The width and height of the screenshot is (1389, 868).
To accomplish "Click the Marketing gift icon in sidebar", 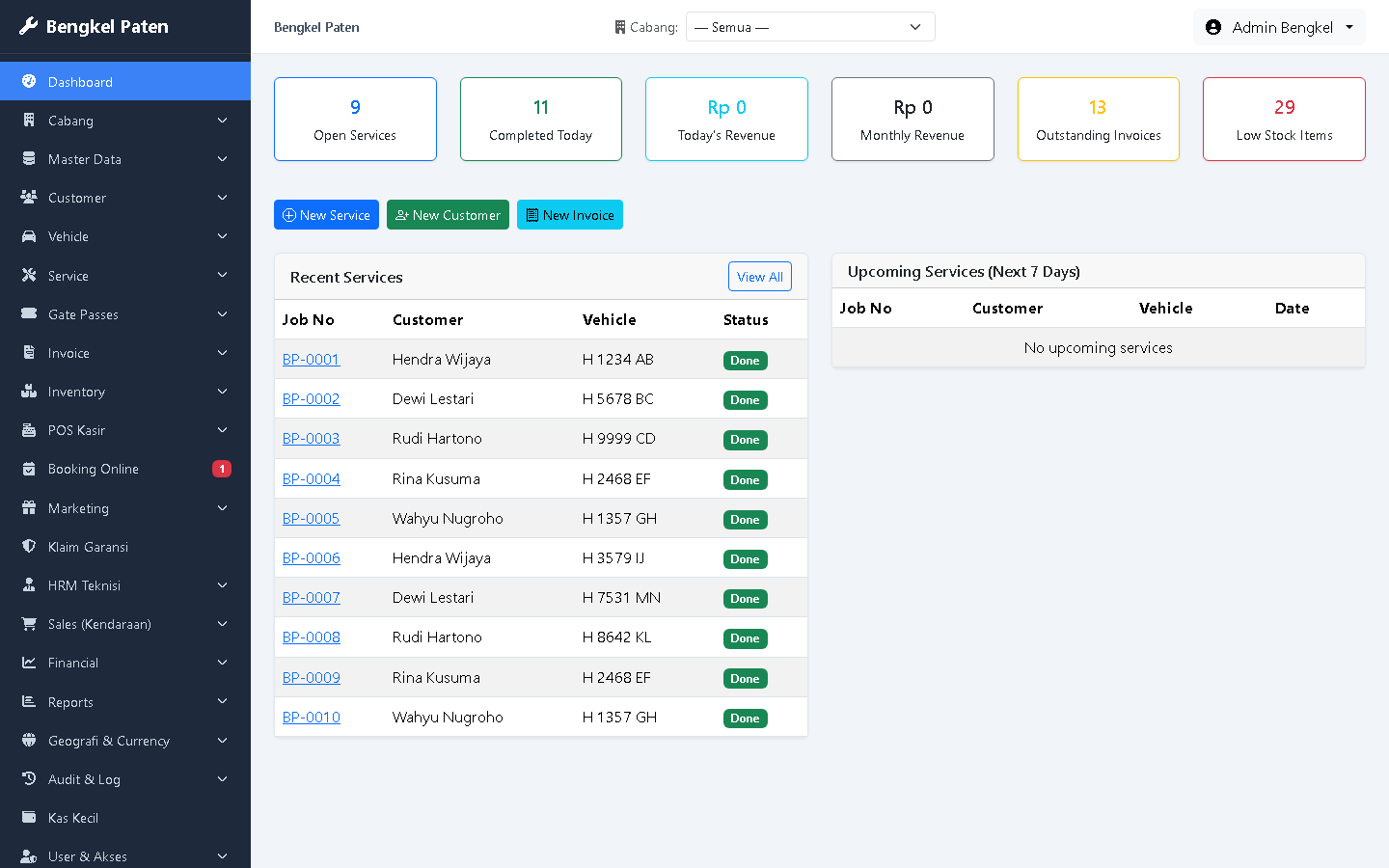I will pyautogui.click(x=29, y=508).
